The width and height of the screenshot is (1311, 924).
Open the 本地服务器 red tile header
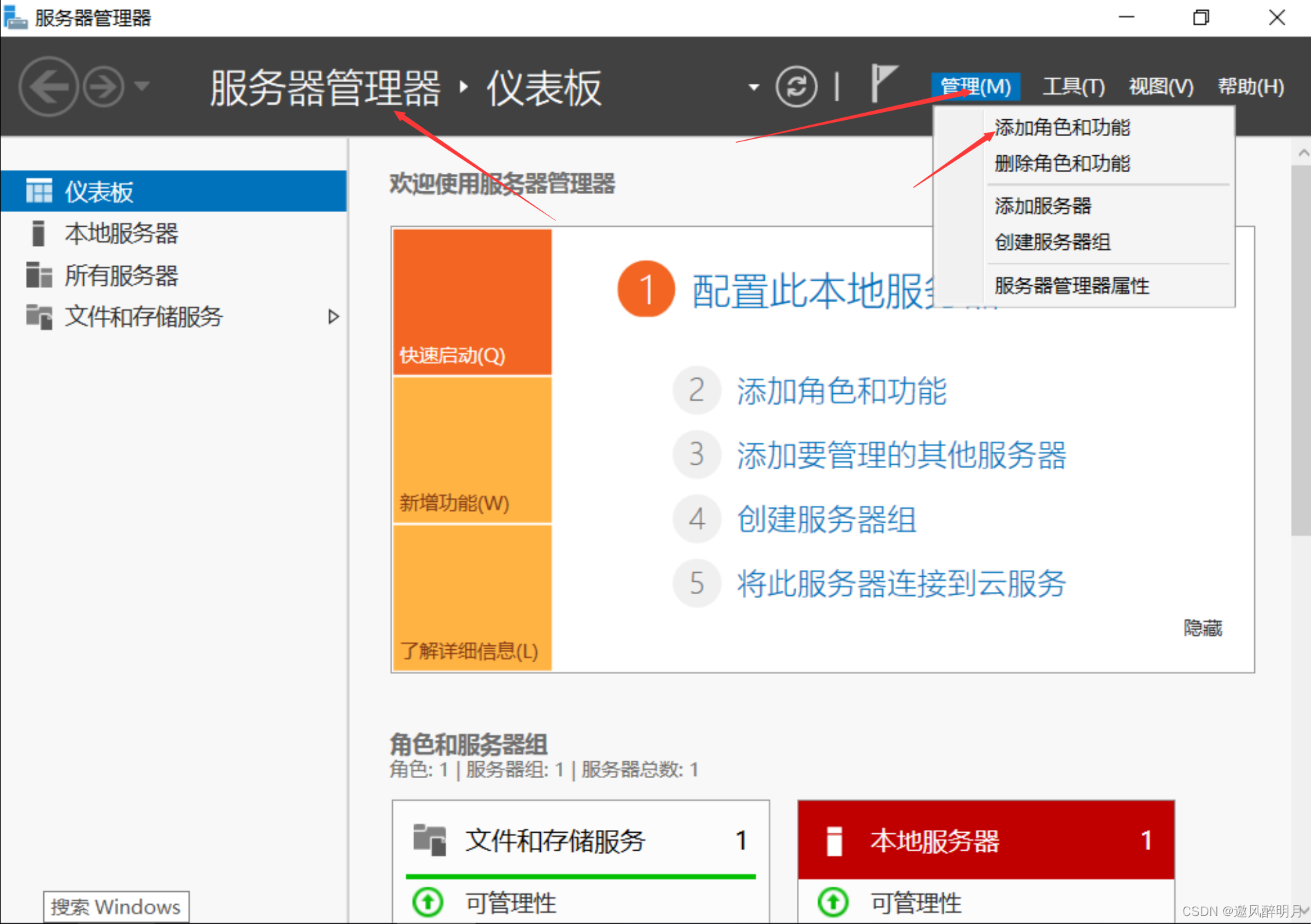(986, 840)
